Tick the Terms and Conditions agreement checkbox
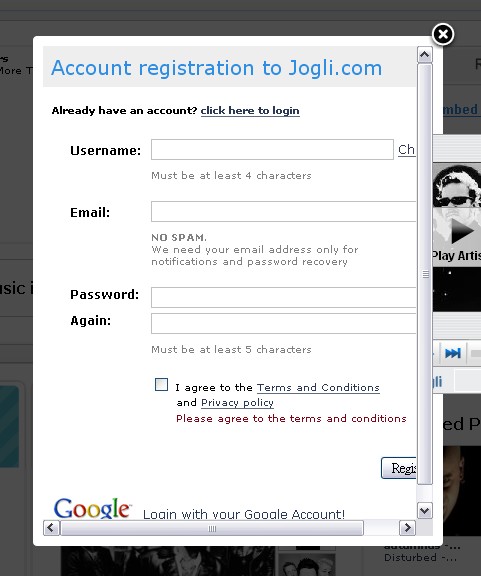Image resolution: width=481 pixels, height=576 pixels. click(x=161, y=385)
